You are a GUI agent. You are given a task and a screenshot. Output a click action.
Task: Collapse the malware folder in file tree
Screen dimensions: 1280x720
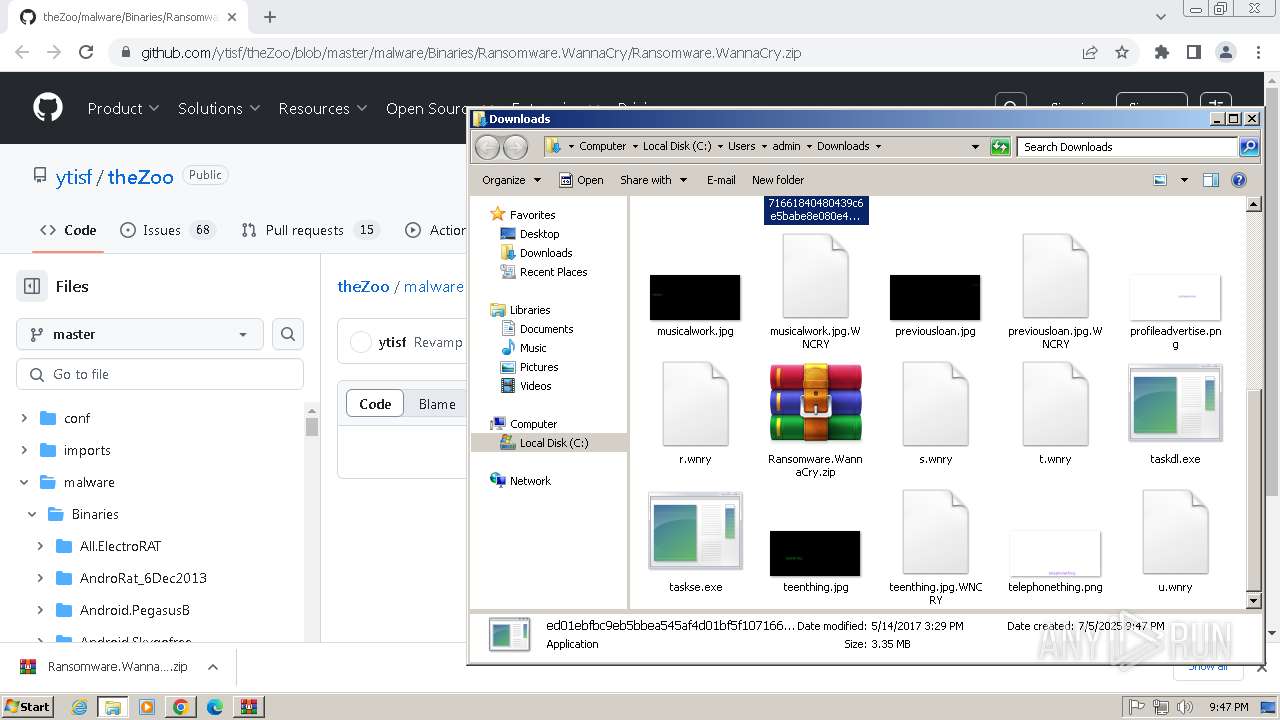[24, 482]
